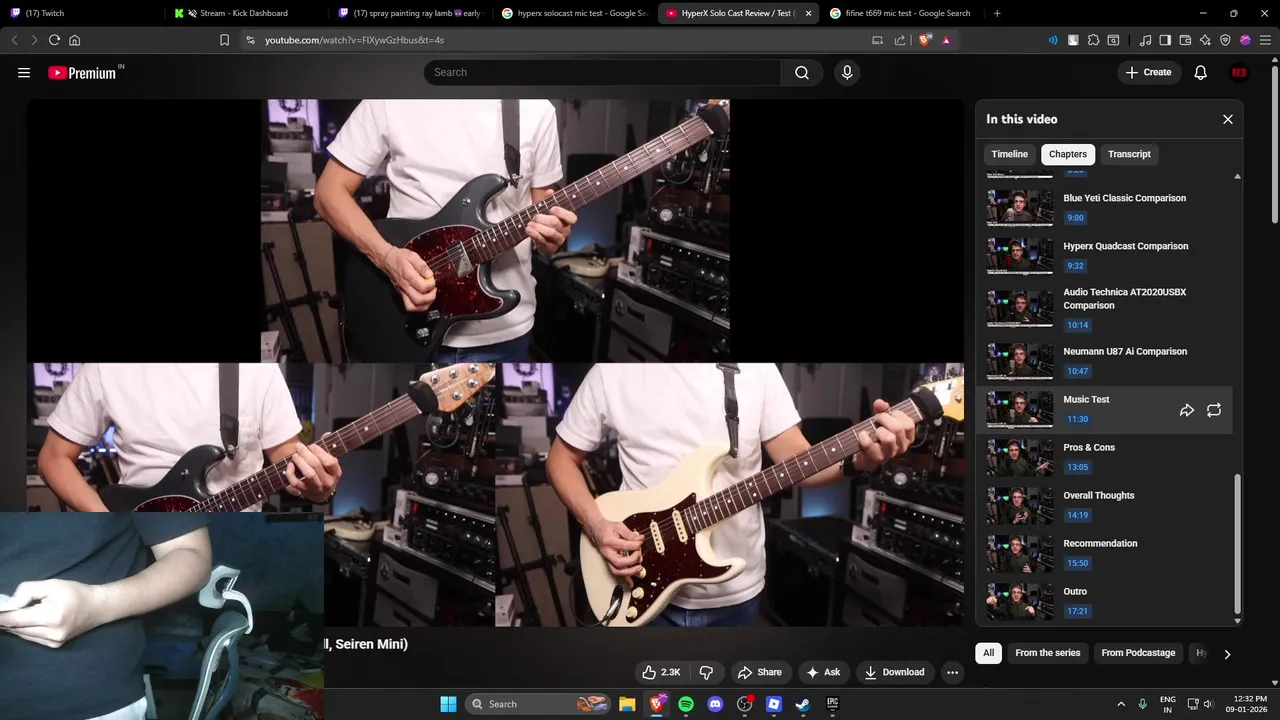Toggle the browser sidebar panel

1165,40
